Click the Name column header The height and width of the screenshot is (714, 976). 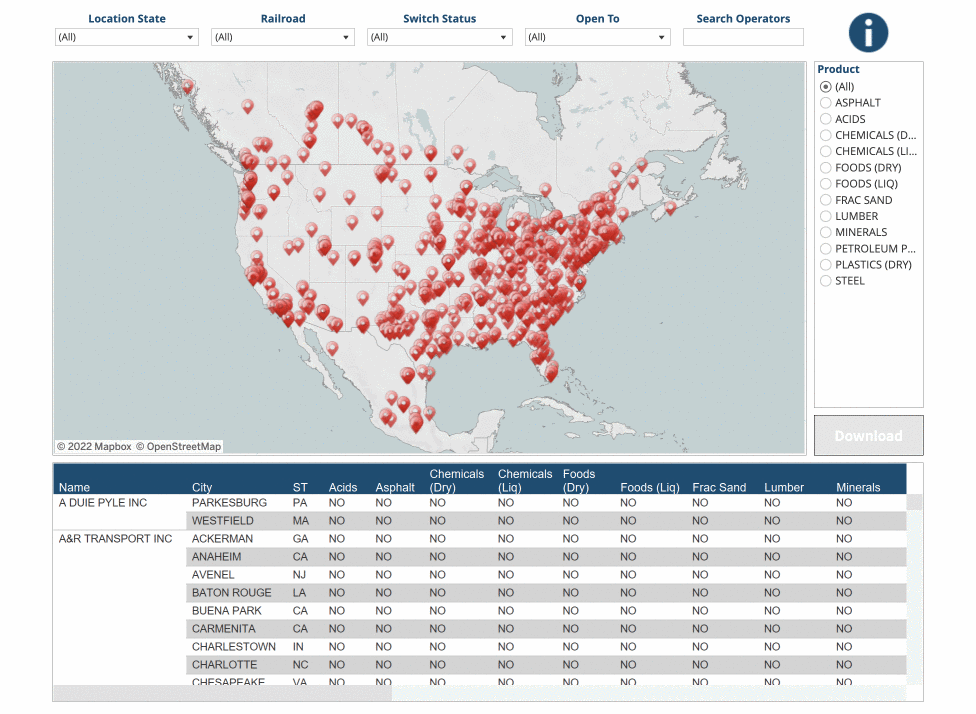click(x=74, y=487)
